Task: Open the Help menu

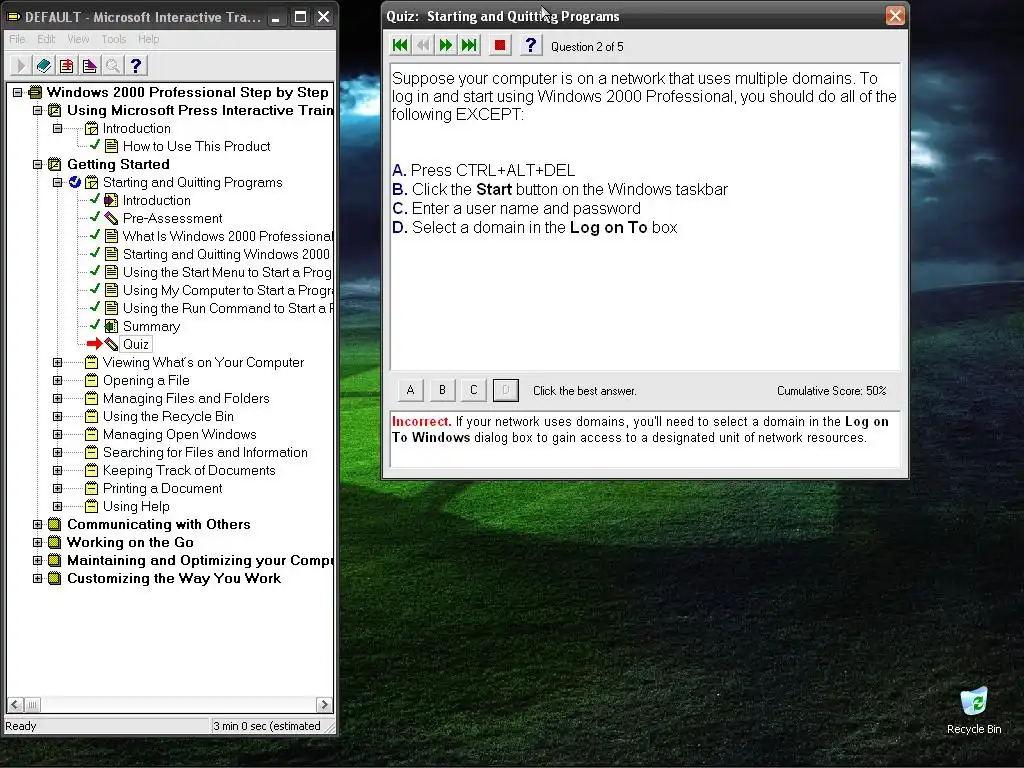Action: coord(148,39)
